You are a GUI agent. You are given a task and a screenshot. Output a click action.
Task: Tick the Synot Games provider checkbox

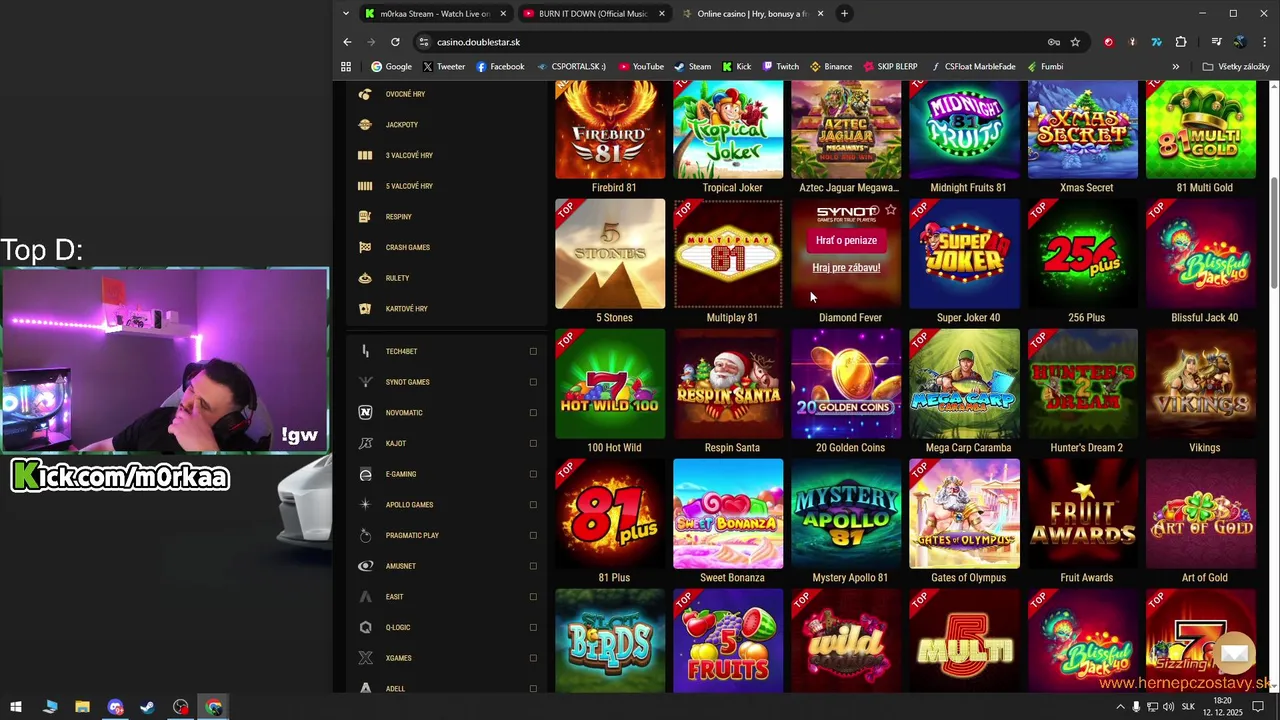coord(533,382)
